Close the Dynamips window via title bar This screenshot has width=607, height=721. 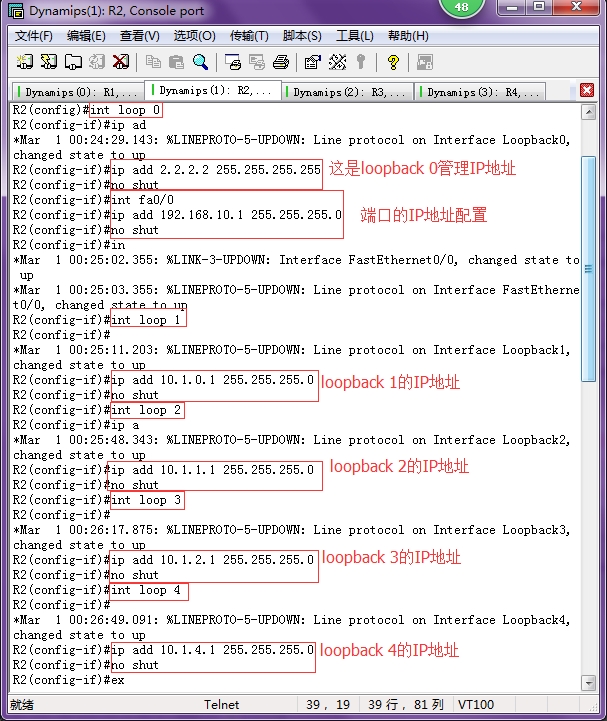(x=576, y=7)
